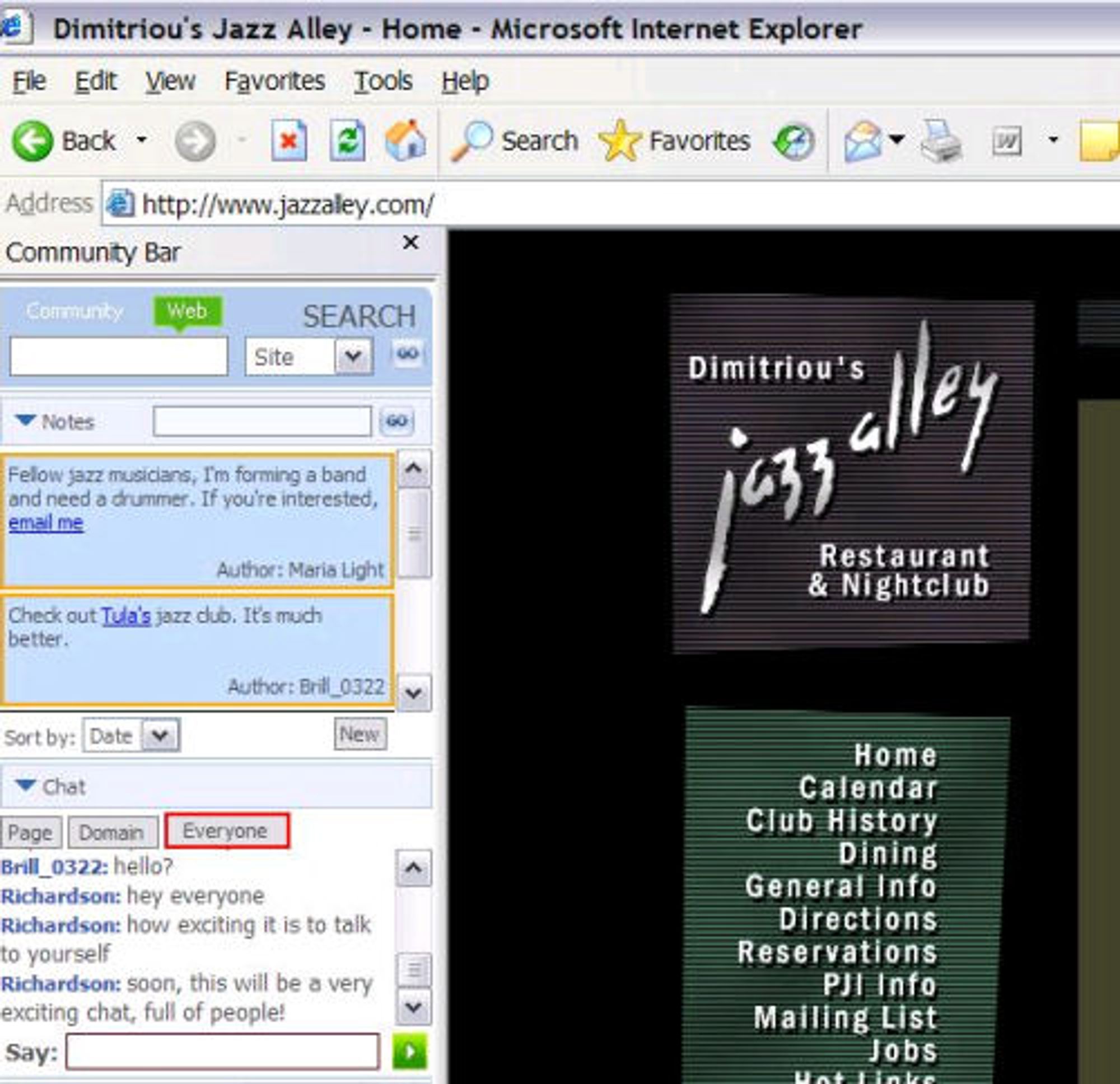Viewport: 1120px width, 1084px height.
Task: Click the Mail envelope icon
Action: pyautogui.click(x=862, y=141)
